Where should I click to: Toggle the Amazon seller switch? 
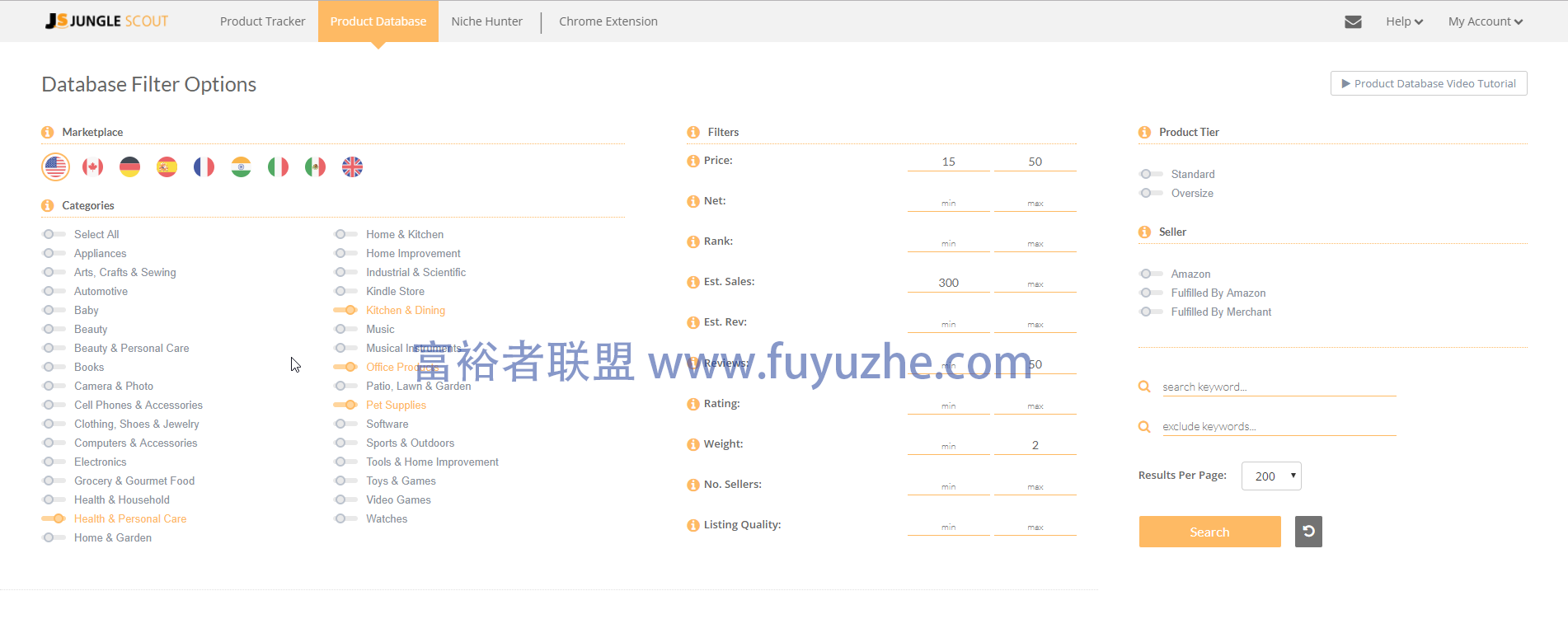pos(1151,274)
